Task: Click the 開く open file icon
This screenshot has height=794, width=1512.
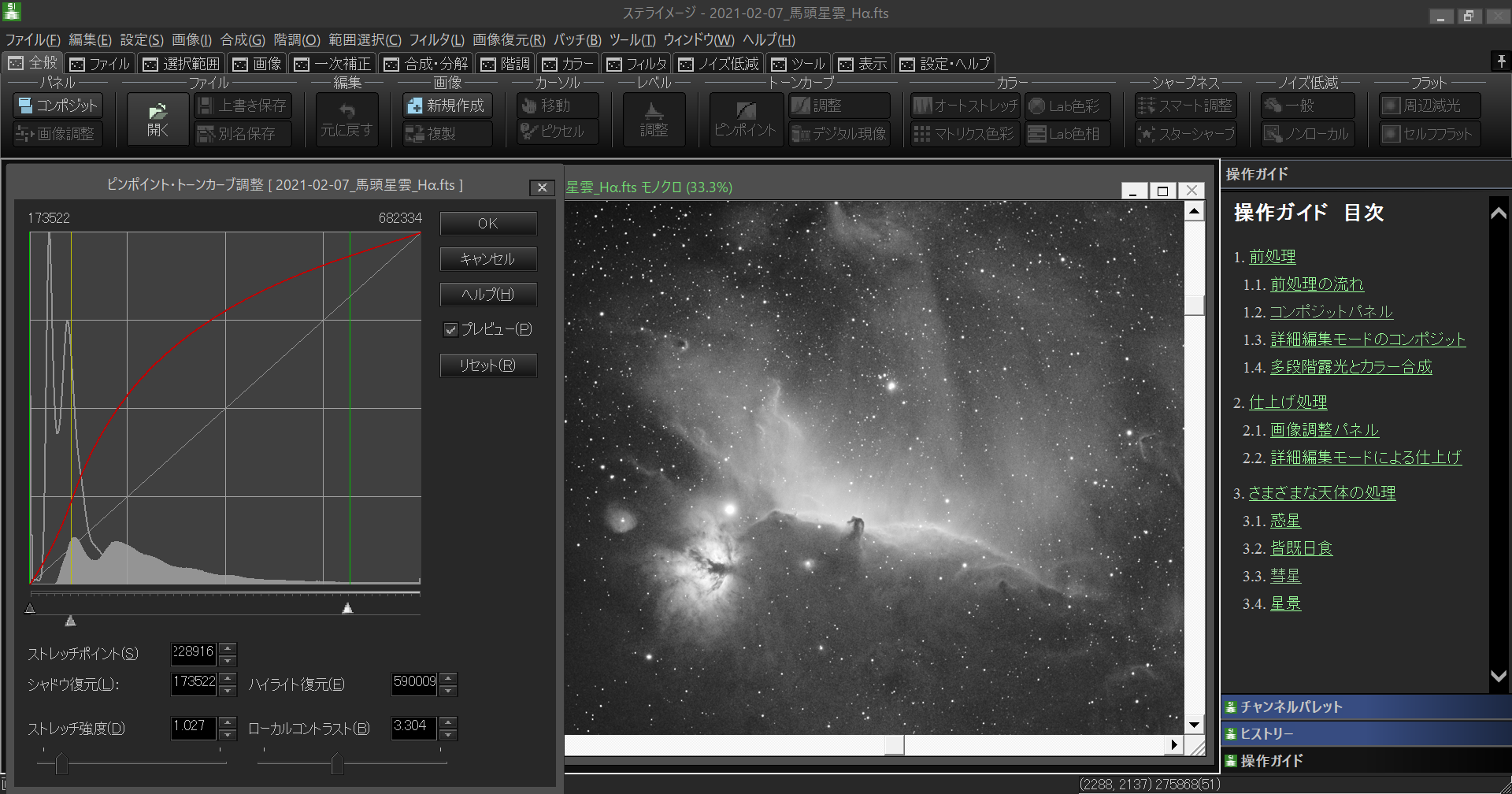Action: pyautogui.click(x=157, y=112)
